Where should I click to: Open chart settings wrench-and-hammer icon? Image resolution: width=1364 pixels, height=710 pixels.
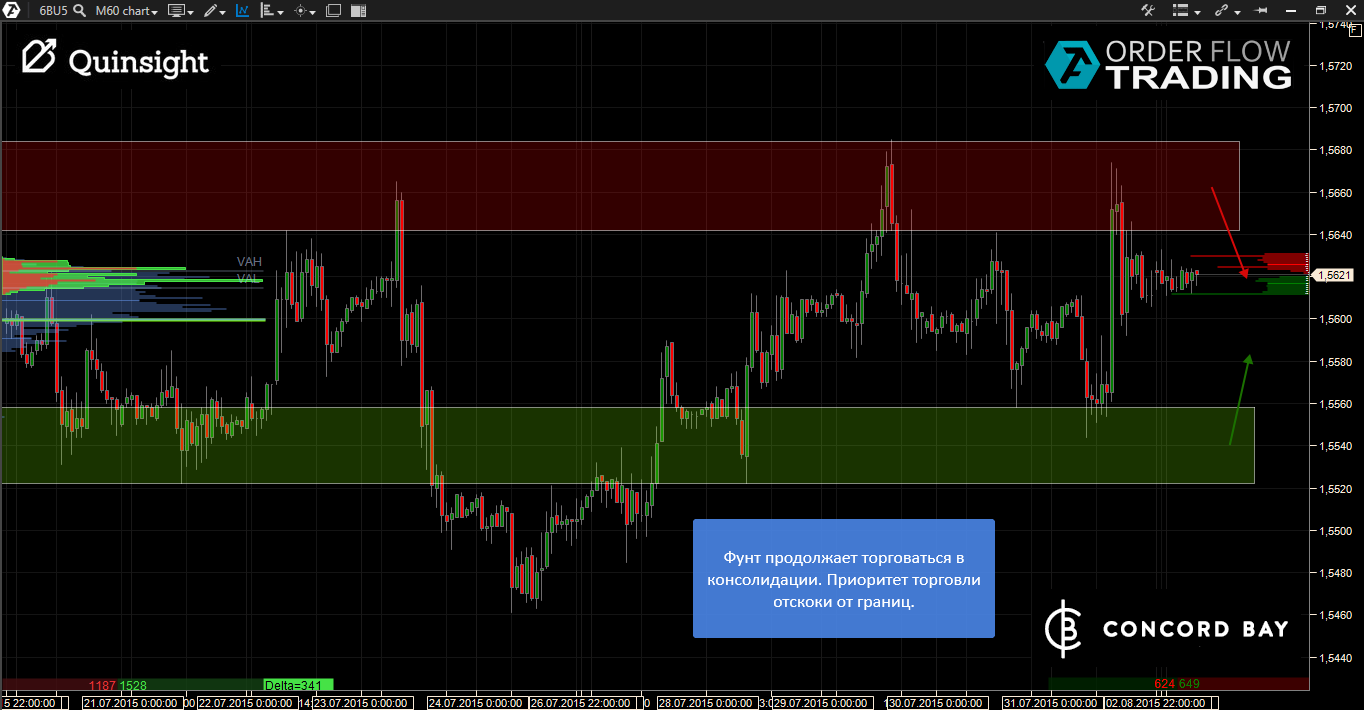(1148, 11)
